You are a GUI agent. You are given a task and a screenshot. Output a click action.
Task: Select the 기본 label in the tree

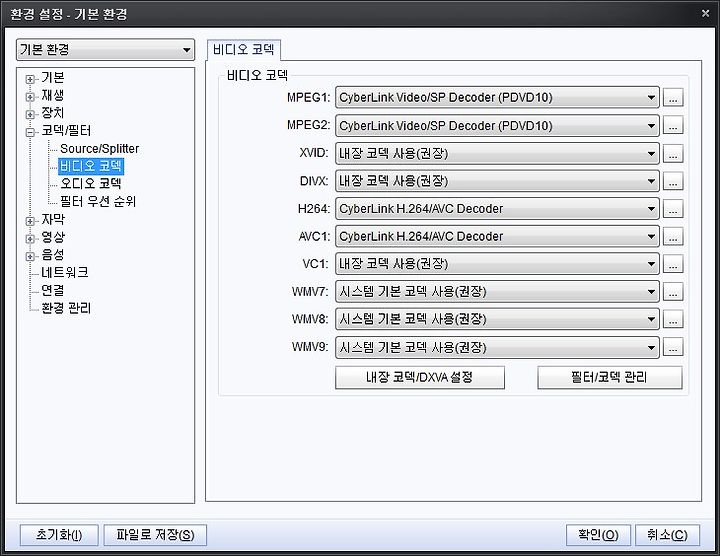click(x=53, y=78)
